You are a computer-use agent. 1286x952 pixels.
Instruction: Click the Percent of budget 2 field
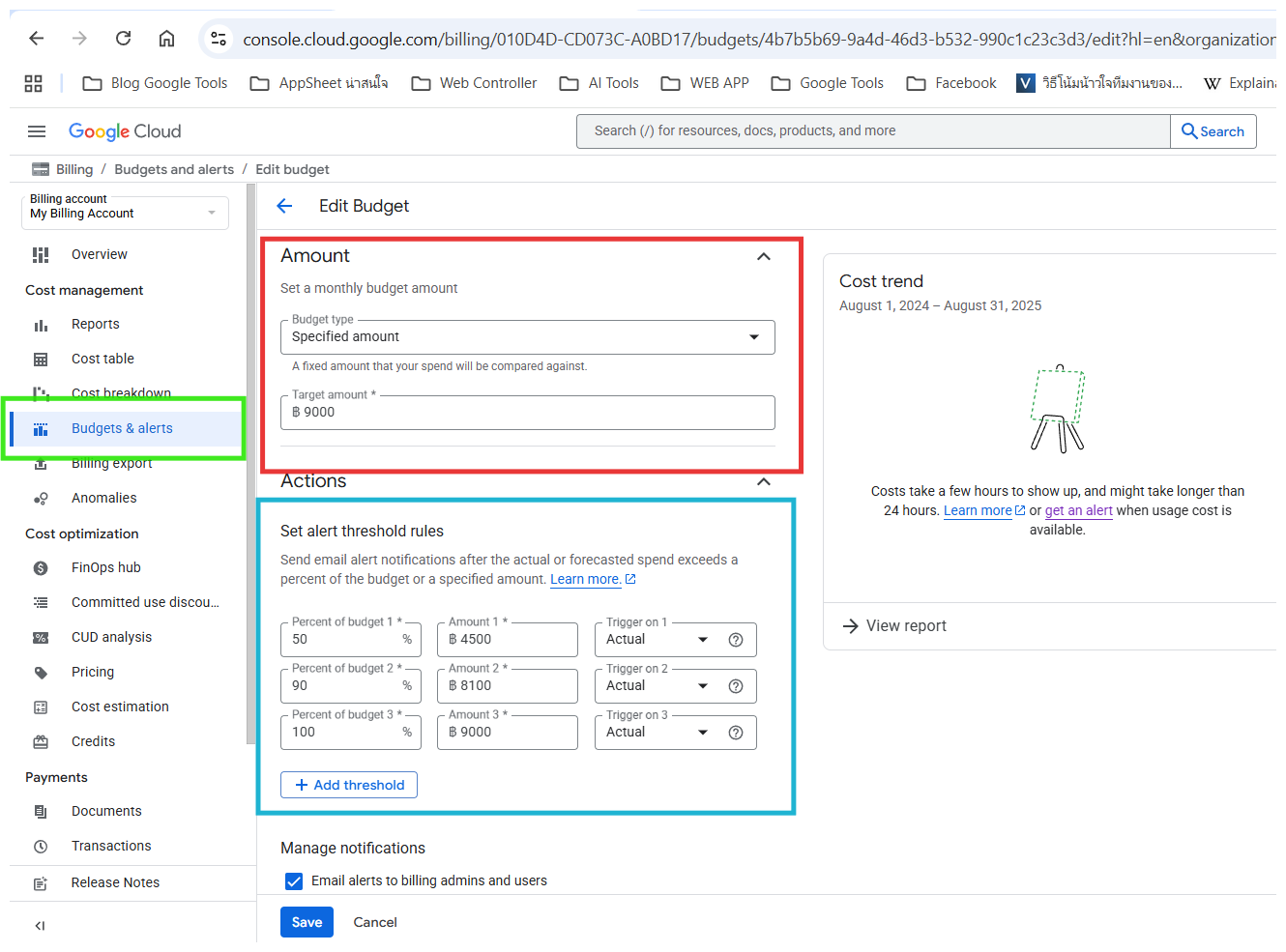pos(351,686)
